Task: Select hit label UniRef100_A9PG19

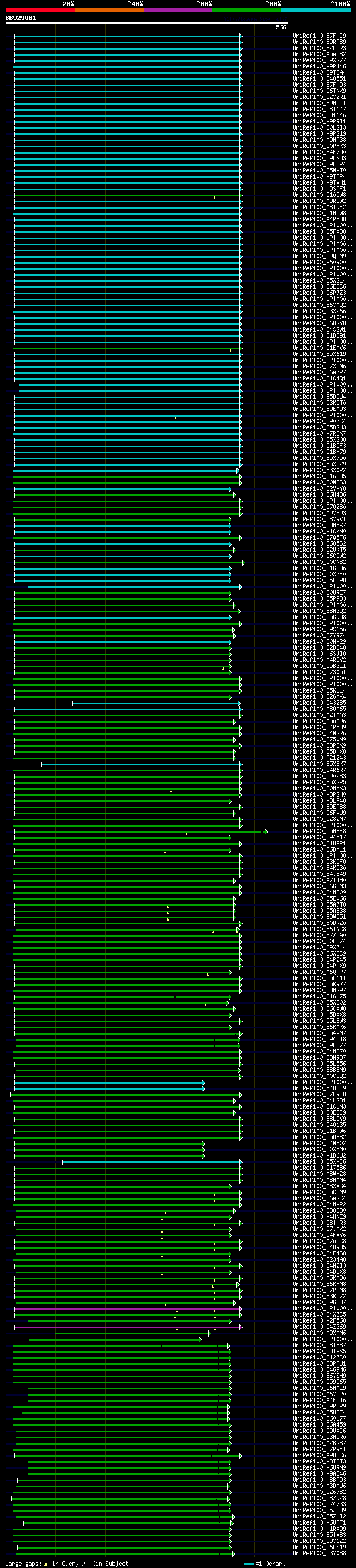Action: (319, 134)
